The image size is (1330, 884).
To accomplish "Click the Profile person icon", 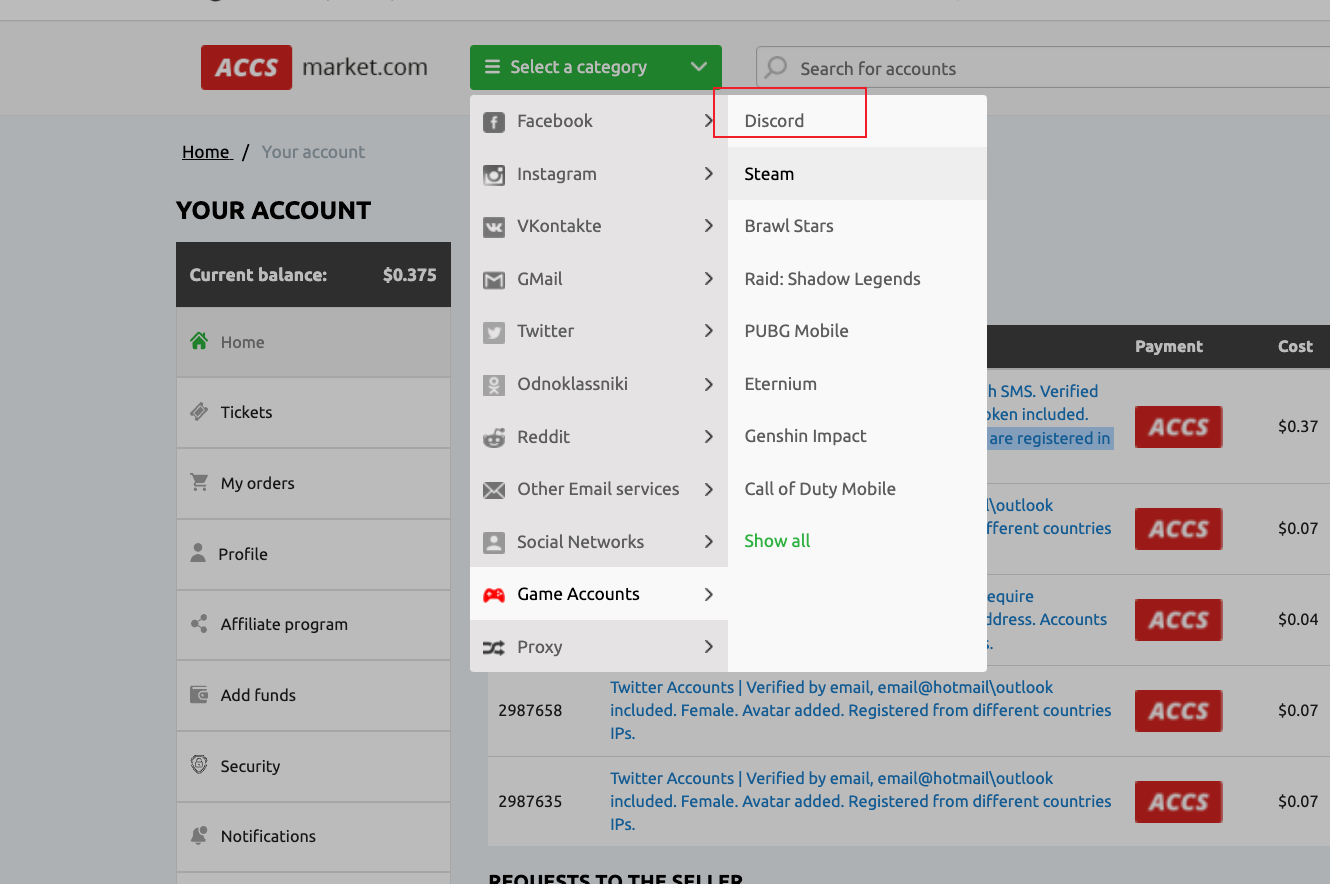I will 198,553.
